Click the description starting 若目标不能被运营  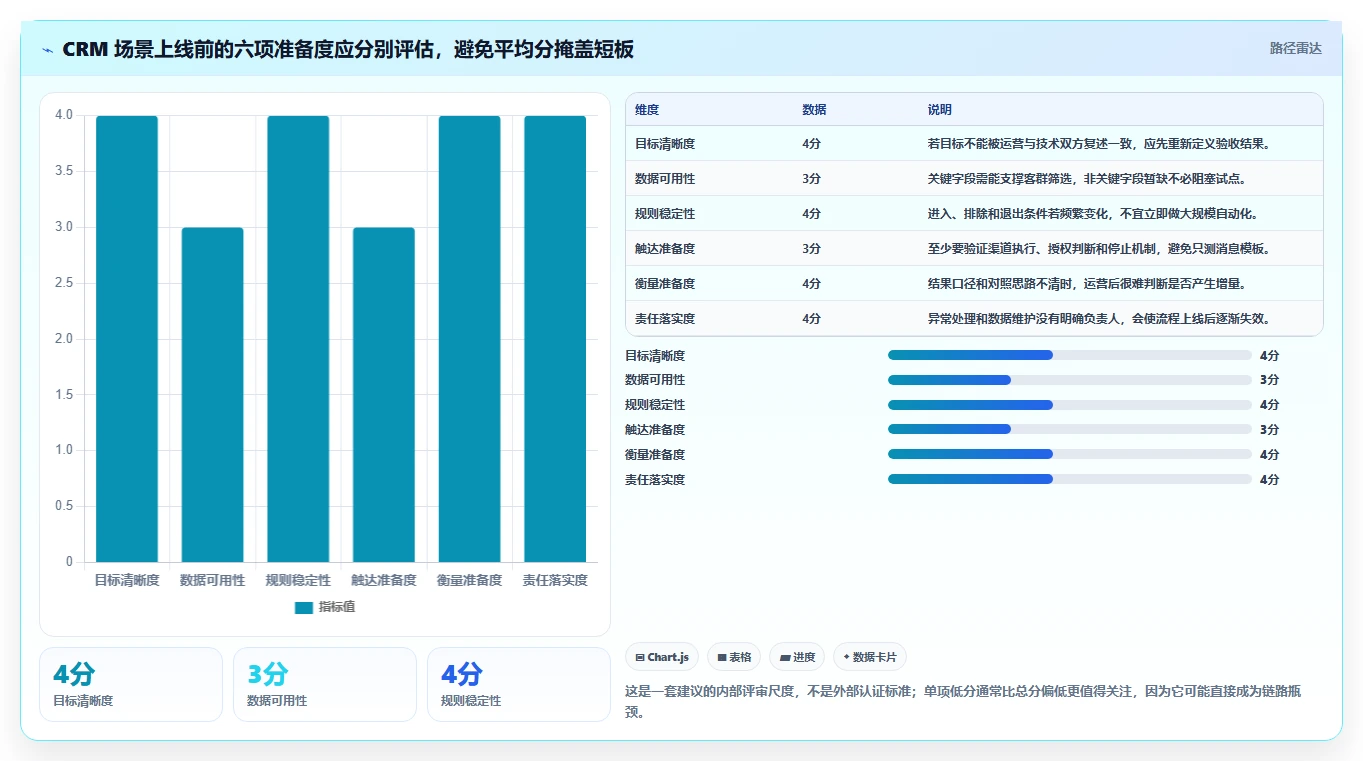(1099, 144)
